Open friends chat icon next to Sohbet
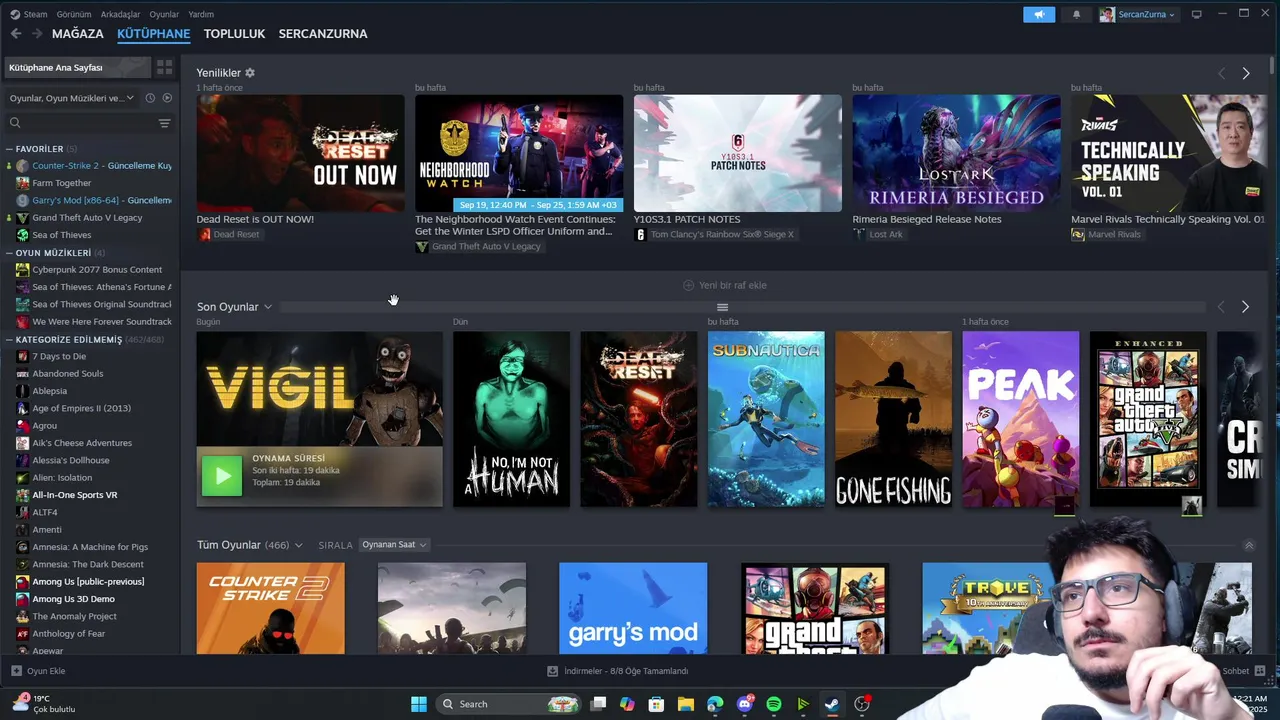The height and width of the screenshot is (720, 1280). (1260, 671)
